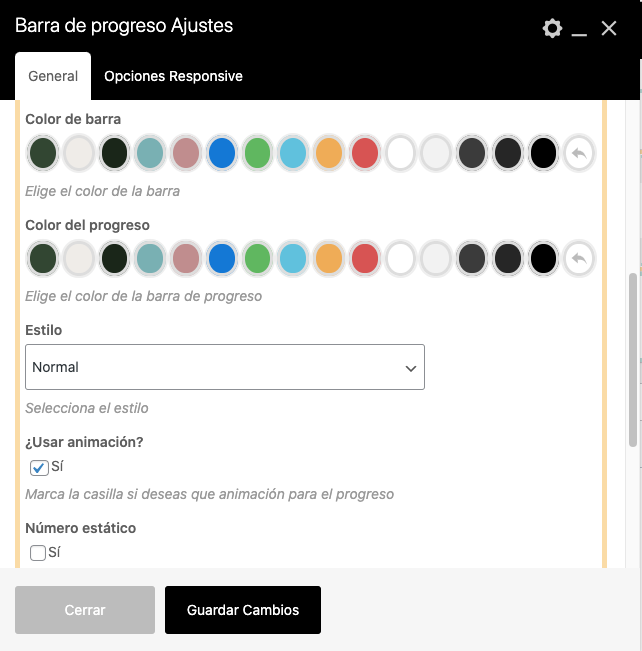Click the Cerrar button
This screenshot has width=642, height=651.
point(85,610)
